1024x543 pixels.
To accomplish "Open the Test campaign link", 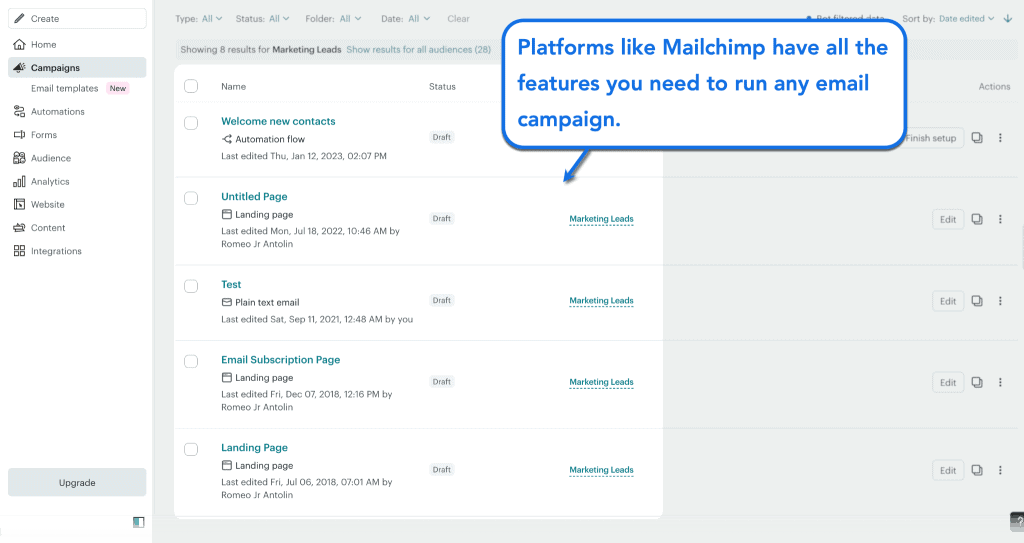I will point(231,285).
